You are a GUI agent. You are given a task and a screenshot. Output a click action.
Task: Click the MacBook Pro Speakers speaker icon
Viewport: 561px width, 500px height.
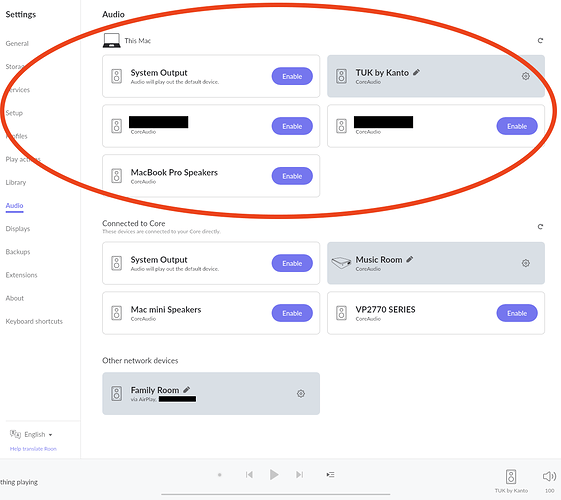(116, 176)
